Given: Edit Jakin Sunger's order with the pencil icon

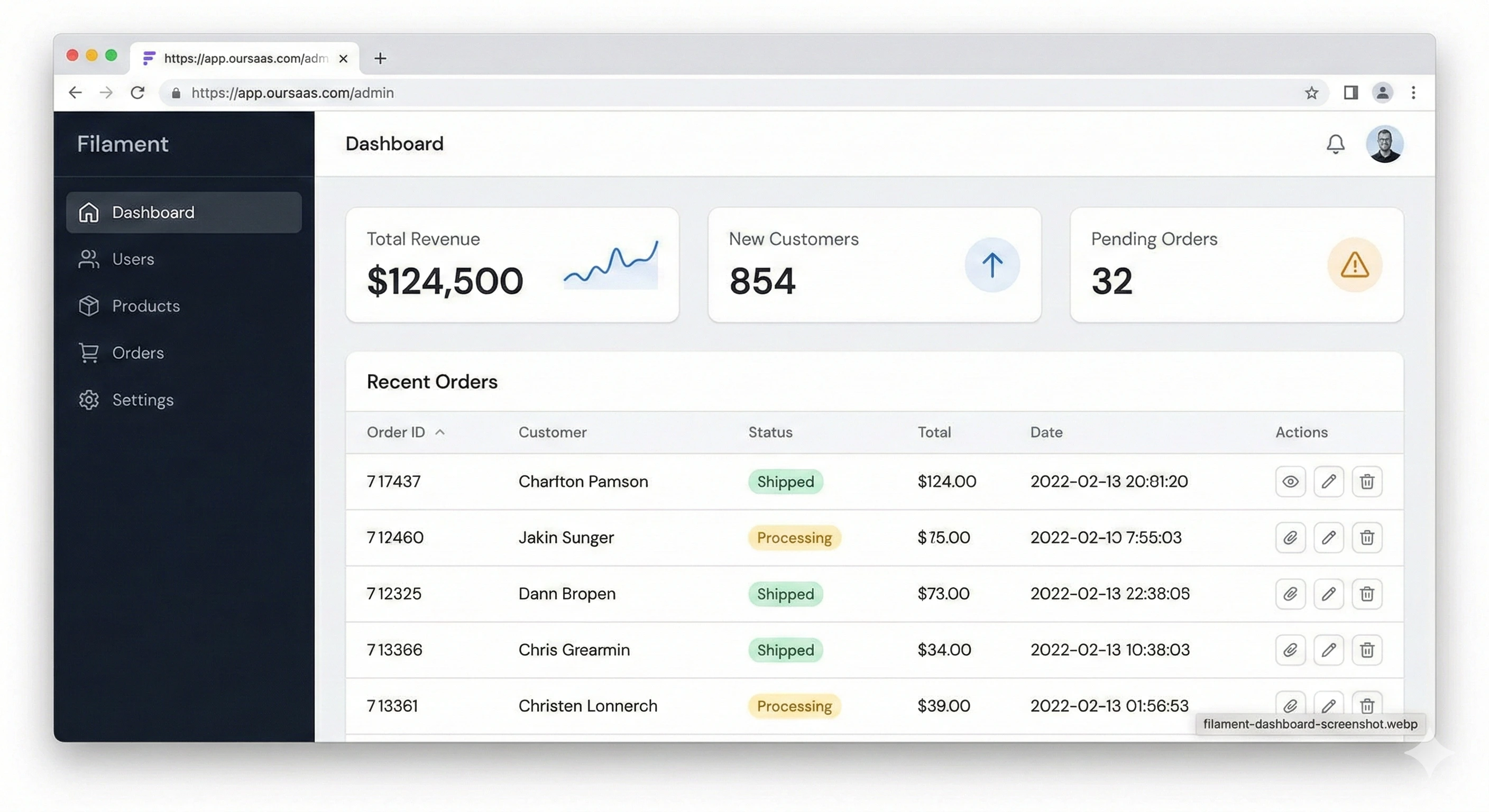Looking at the screenshot, I should point(1329,538).
